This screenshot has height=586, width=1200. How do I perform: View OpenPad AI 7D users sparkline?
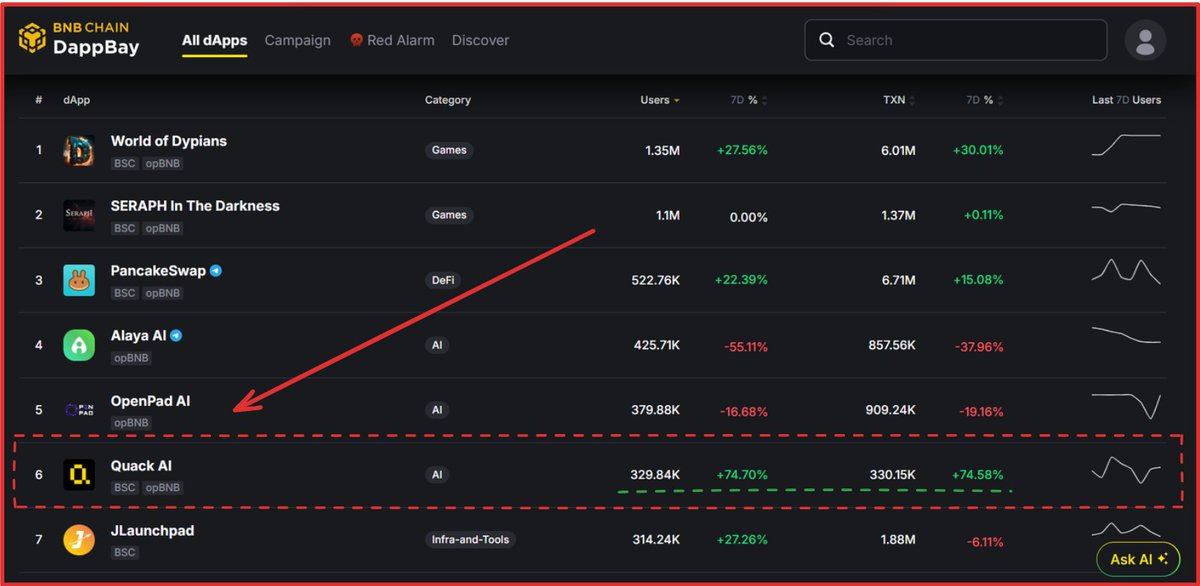[1126, 406]
